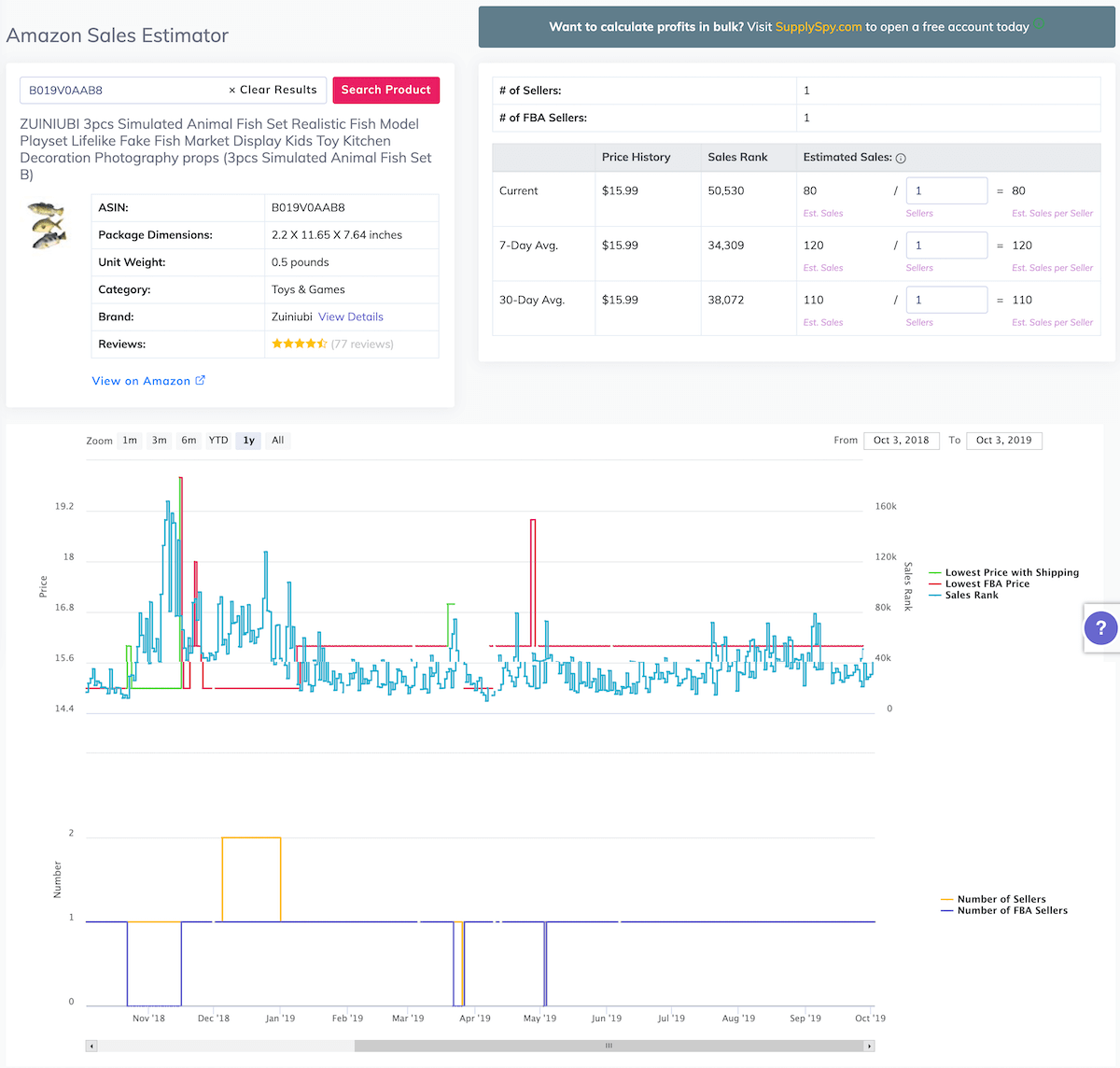Set chart zoom to YTD

(218, 441)
